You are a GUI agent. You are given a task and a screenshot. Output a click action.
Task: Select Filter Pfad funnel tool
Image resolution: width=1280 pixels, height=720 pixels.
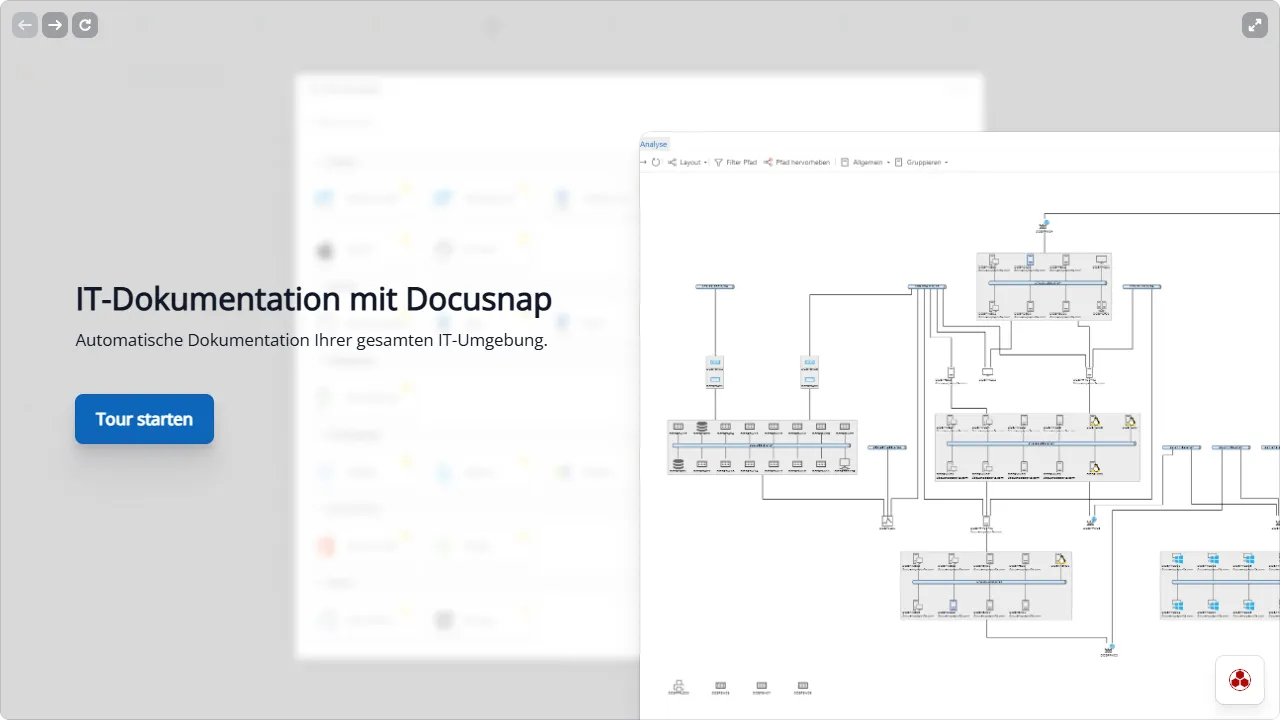click(x=735, y=162)
